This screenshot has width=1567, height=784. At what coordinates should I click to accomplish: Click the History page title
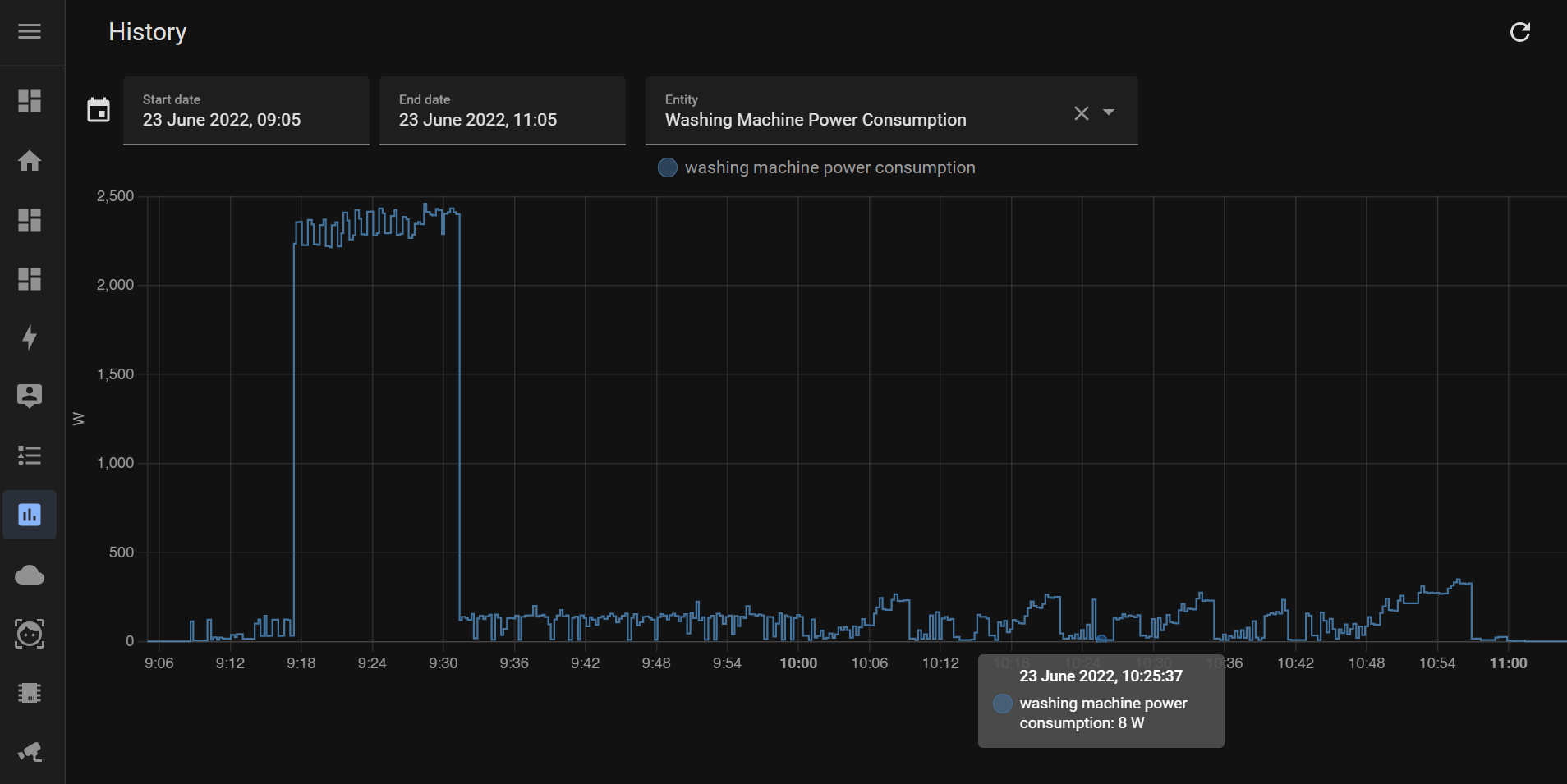pos(148,32)
